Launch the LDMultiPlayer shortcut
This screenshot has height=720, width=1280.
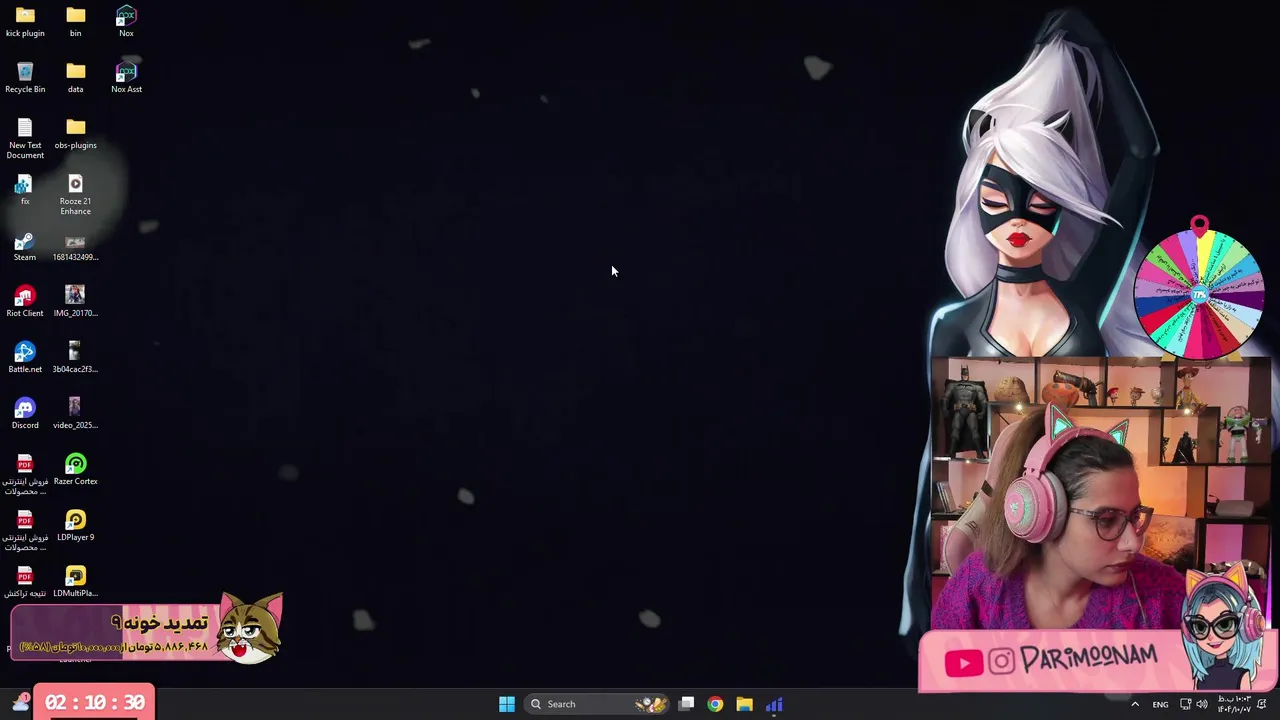click(x=75, y=582)
